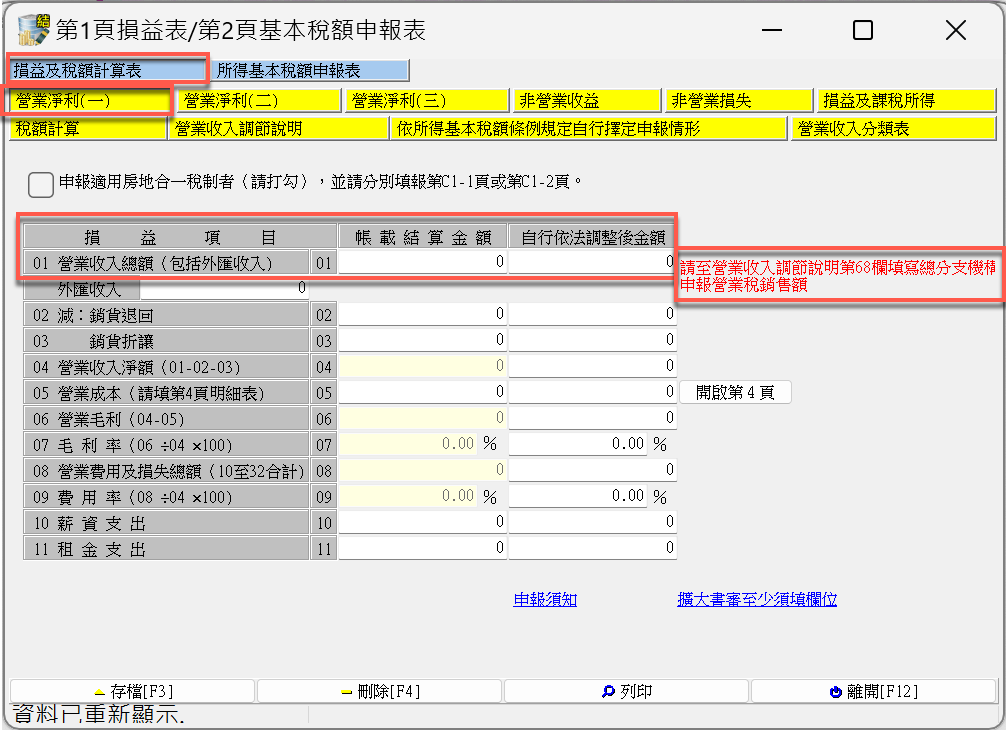Click row 10 薪資支出 帳載結算金額 field
The width and height of the screenshot is (1006, 730).
(423, 522)
